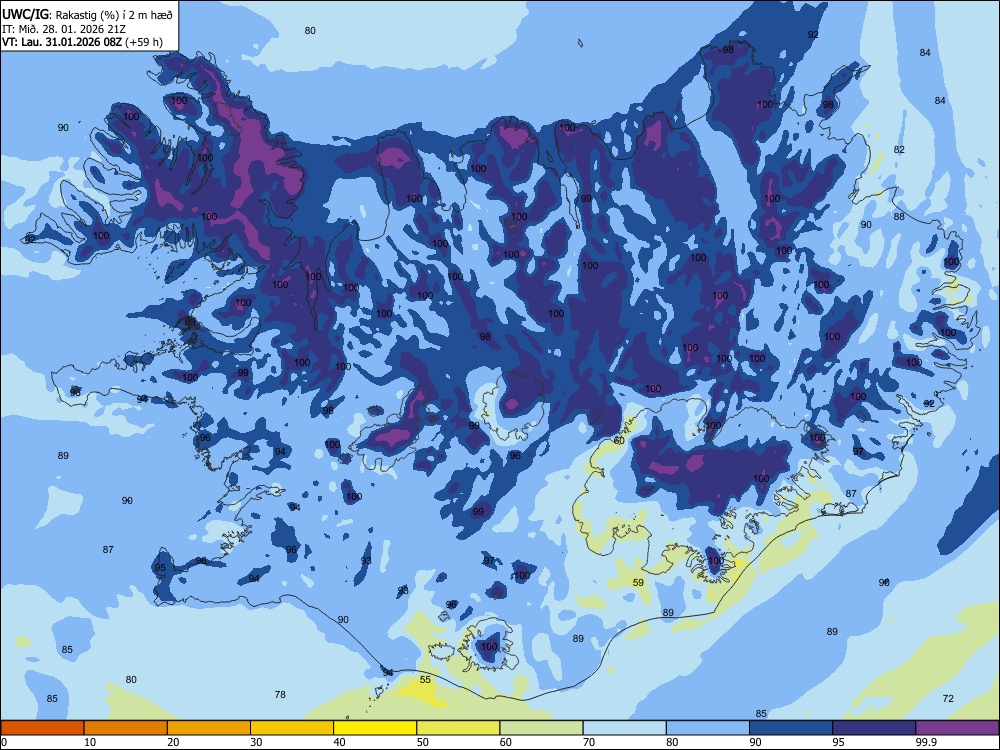Select the dark blue 90–95 legend swatch
The image size is (1000, 750).
coord(791,728)
